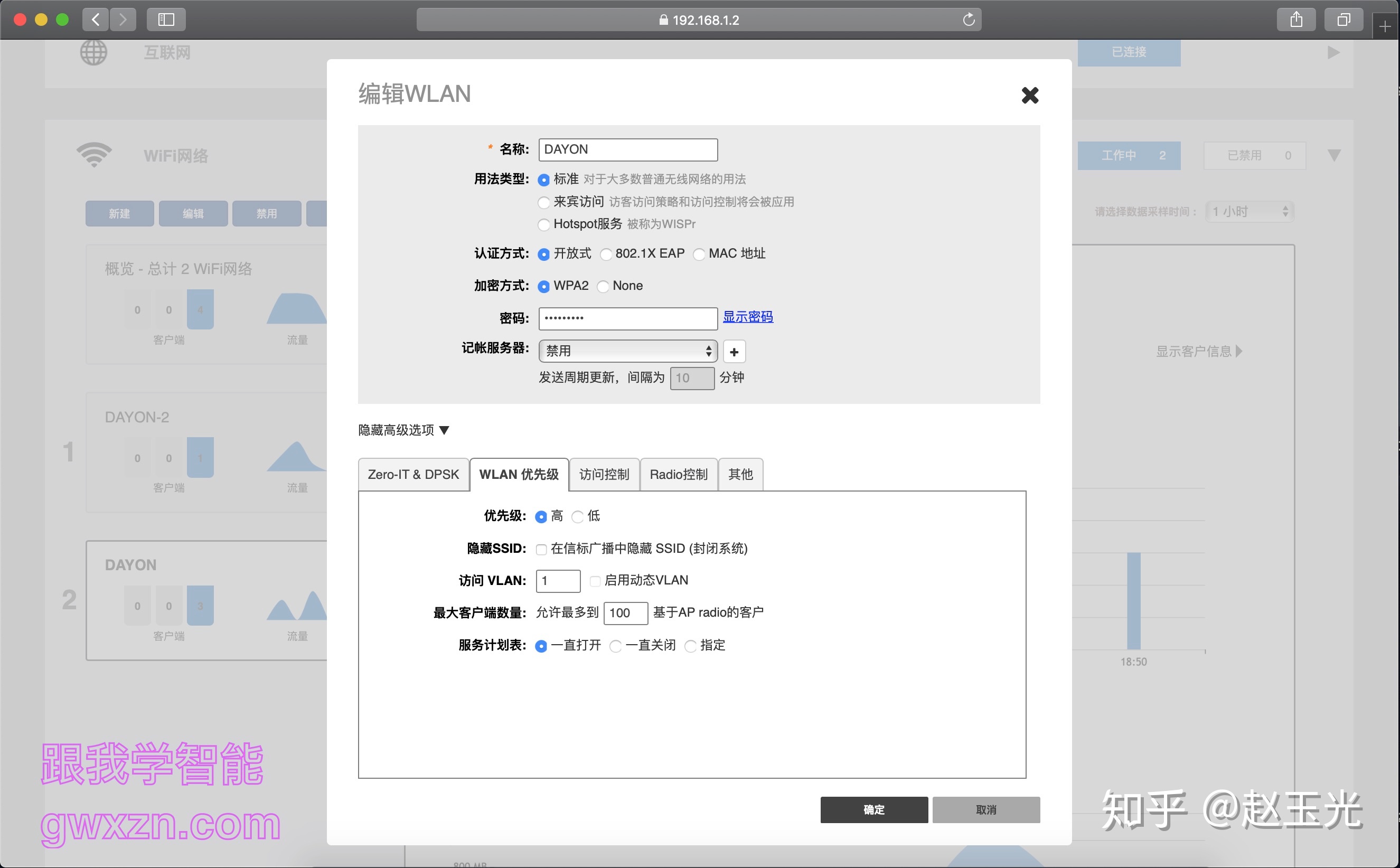Select the 低 priority radio button
This screenshot has width=1400, height=868.
tap(578, 517)
